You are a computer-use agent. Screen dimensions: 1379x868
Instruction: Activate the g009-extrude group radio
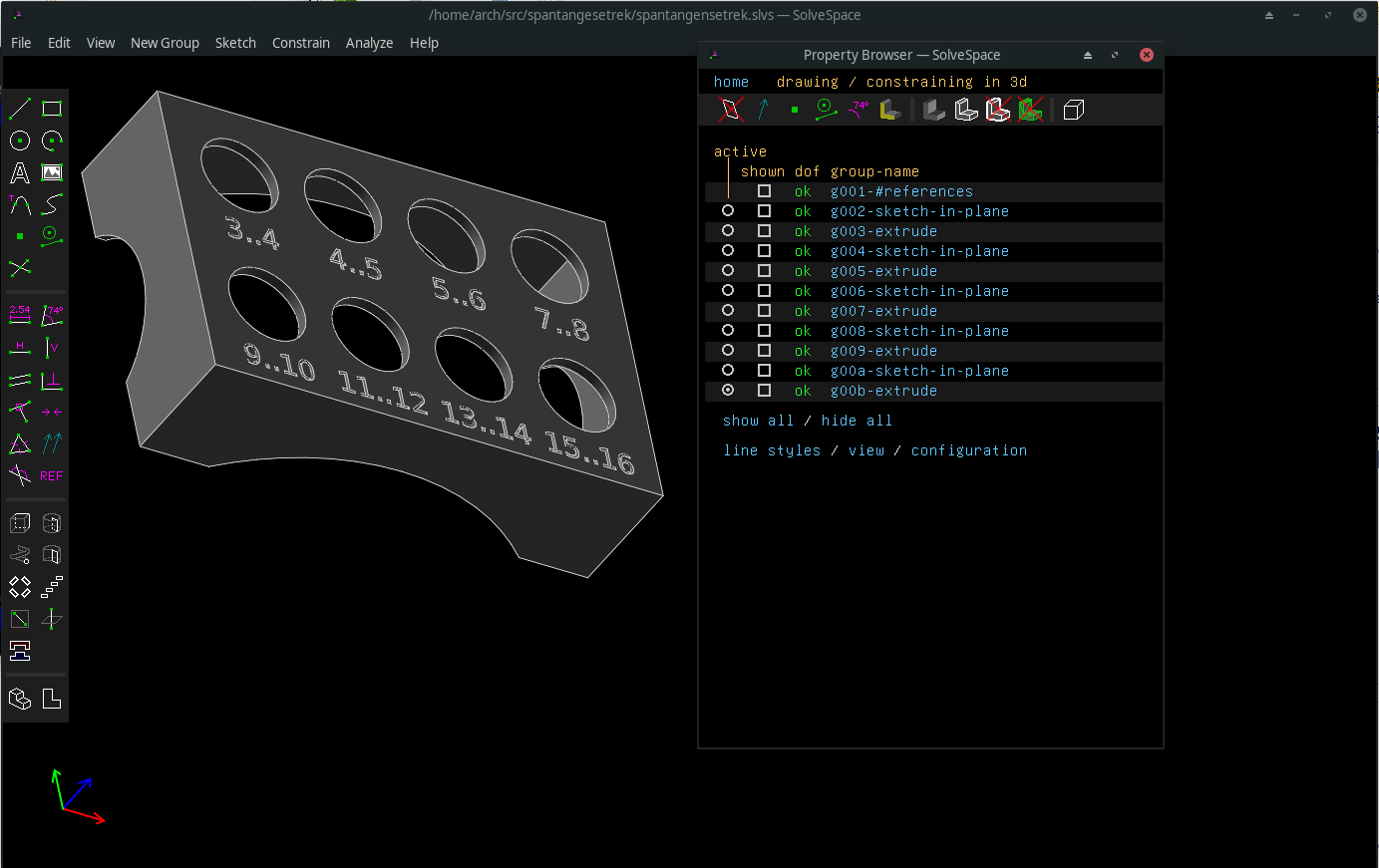[x=728, y=351]
